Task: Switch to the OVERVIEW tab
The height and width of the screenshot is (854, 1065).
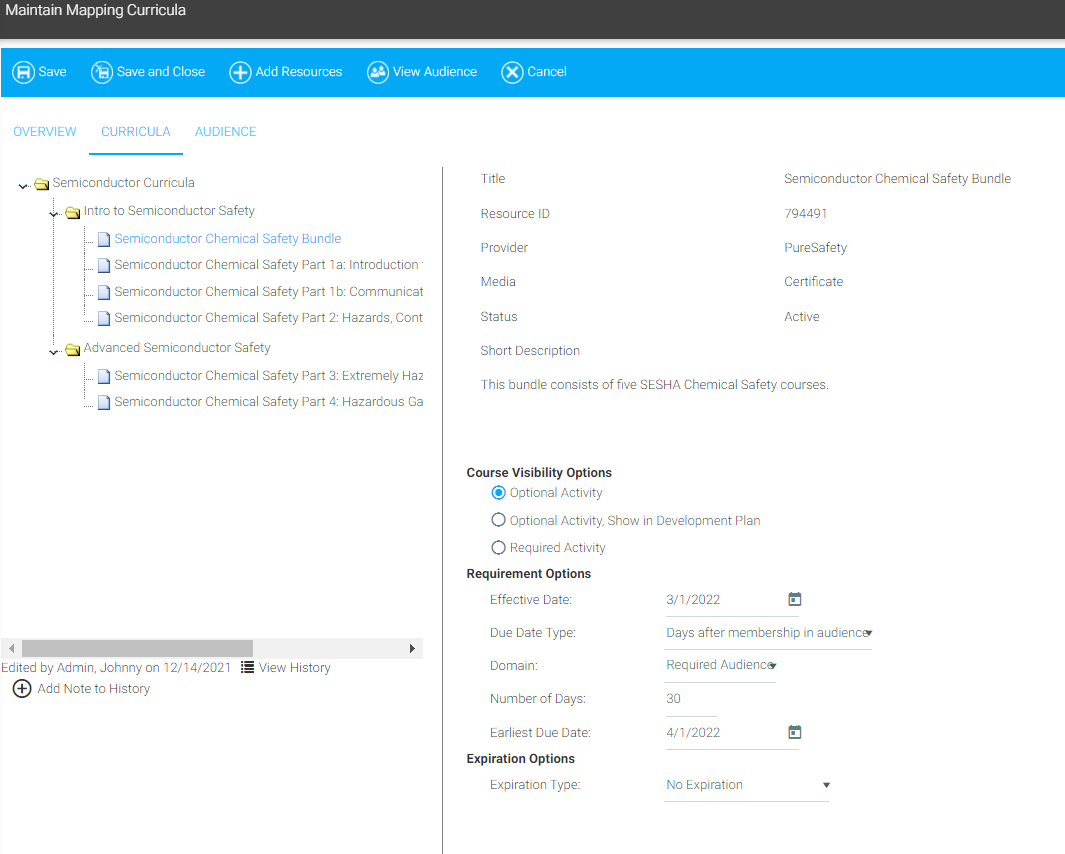Action: point(45,132)
